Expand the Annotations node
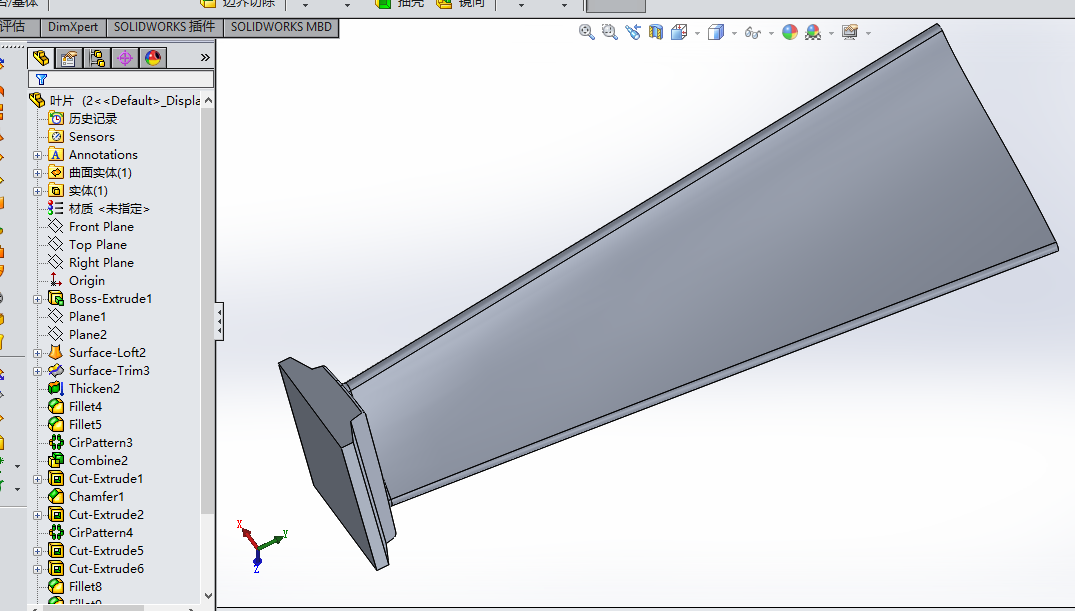The width and height of the screenshot is (1075, 611). click(38, 155)
